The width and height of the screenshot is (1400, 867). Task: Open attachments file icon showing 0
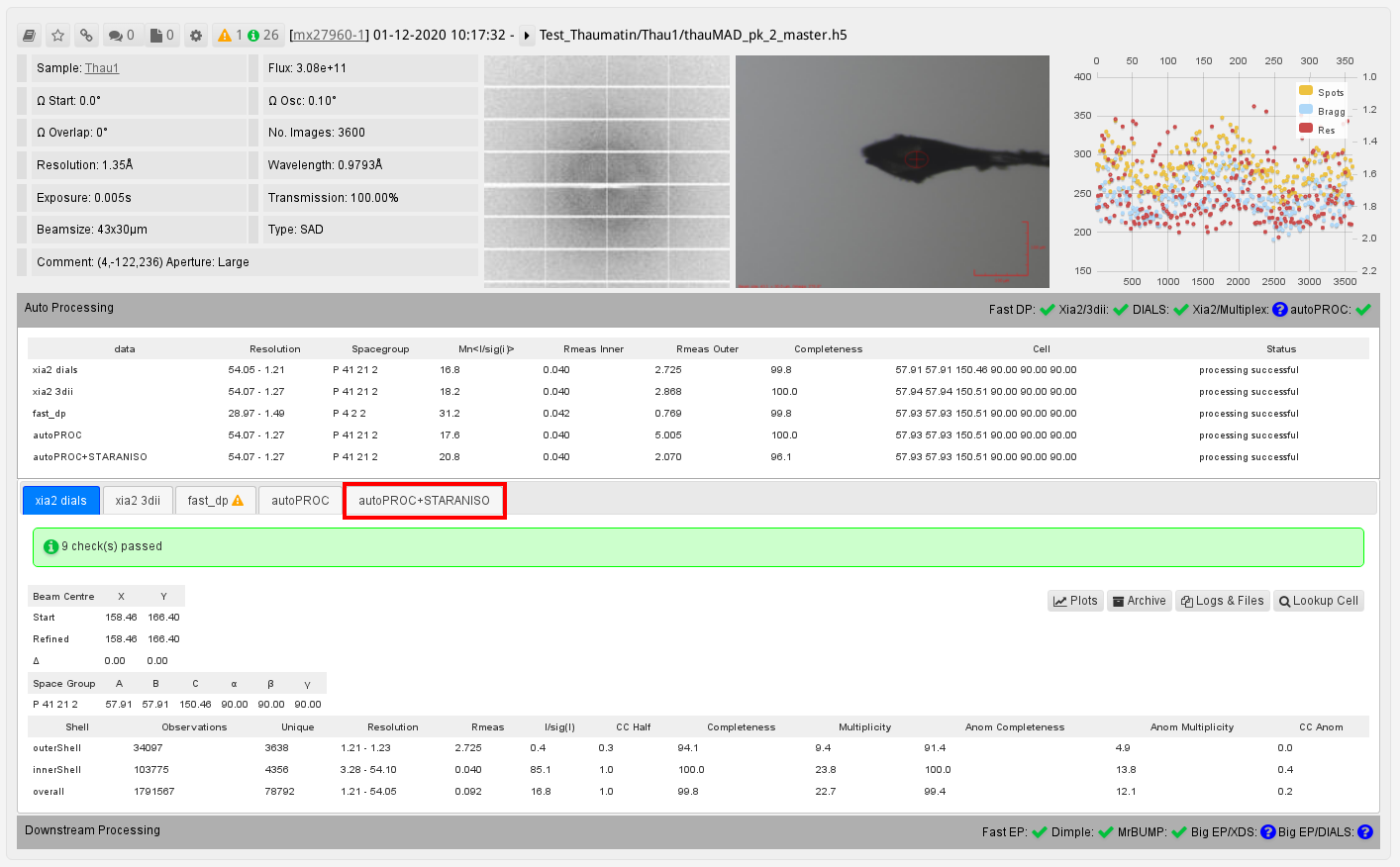tap(161, 36)
